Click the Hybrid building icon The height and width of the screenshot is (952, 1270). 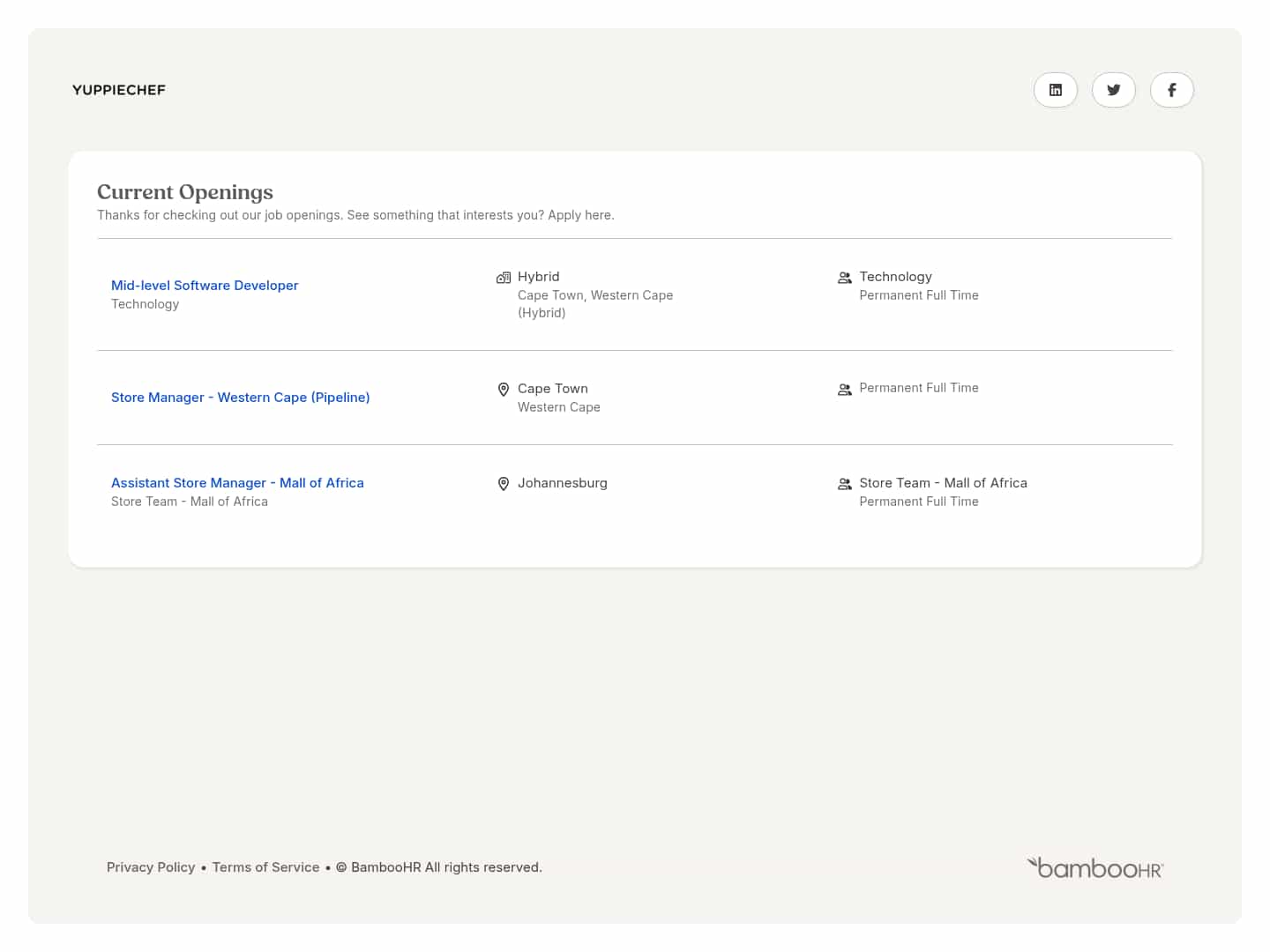coord(504,278)
